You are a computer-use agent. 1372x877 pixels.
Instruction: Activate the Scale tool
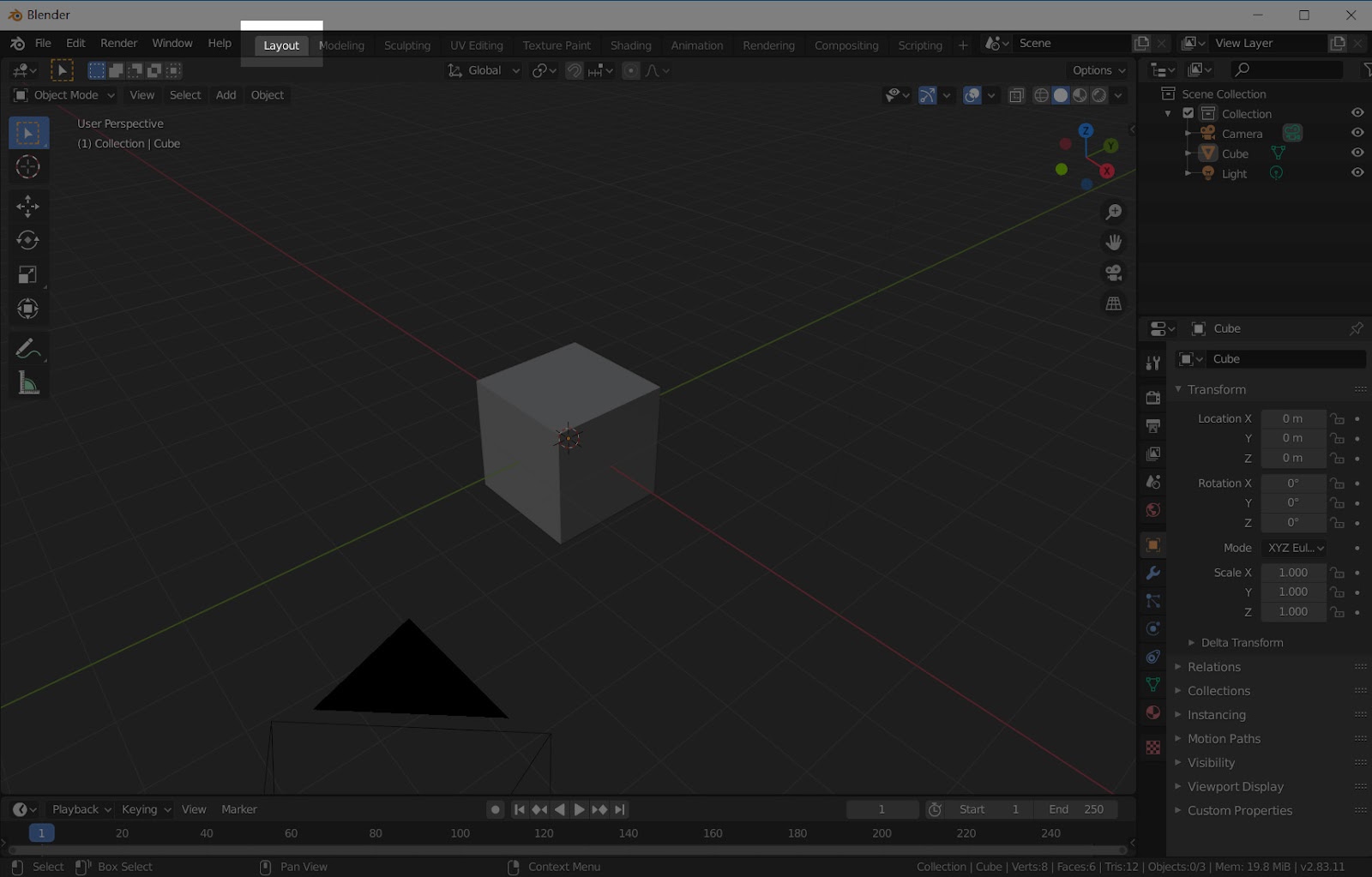coord(27,274)
